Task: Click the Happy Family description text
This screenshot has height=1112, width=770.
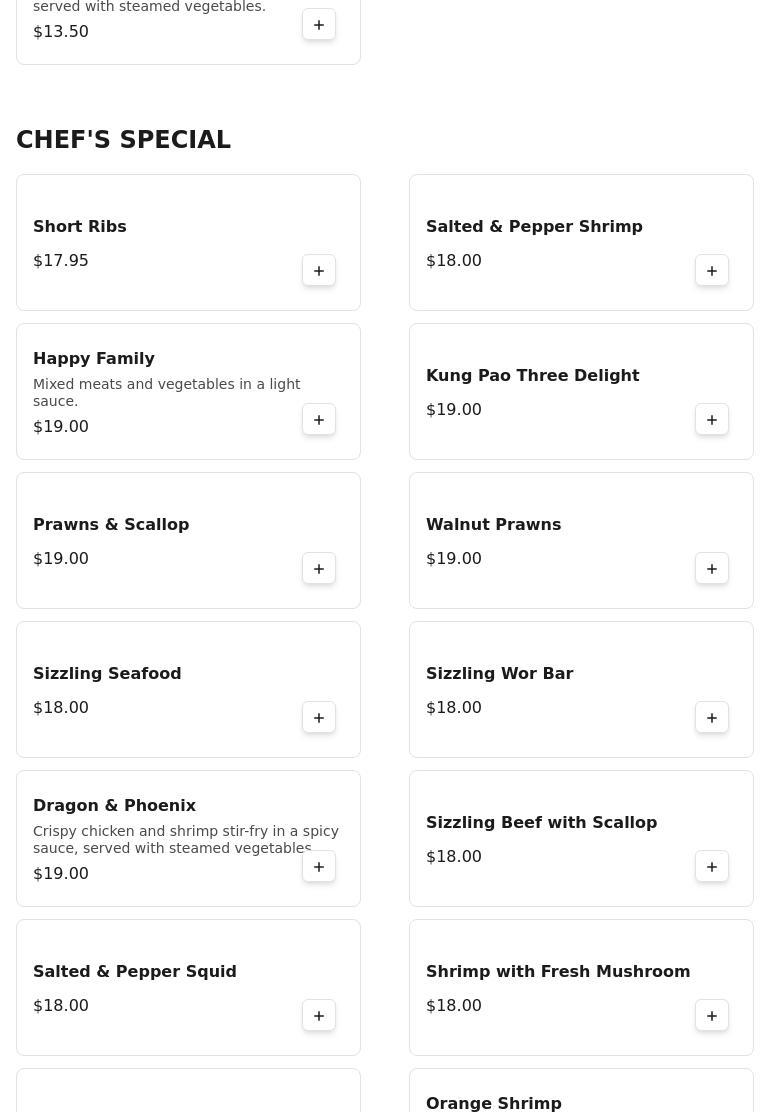Action: coord(166,393)
